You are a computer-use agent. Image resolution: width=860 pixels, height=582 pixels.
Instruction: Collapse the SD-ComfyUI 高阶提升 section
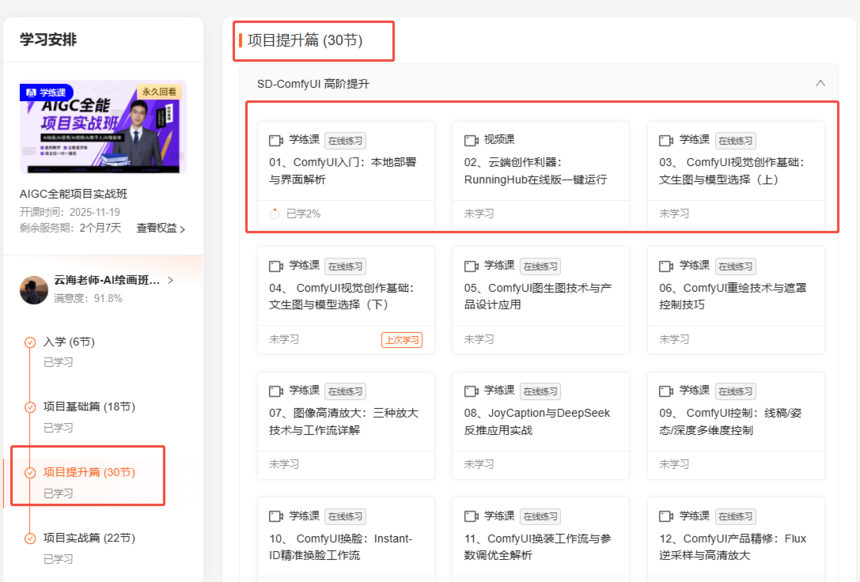click(x=820, y=83)
